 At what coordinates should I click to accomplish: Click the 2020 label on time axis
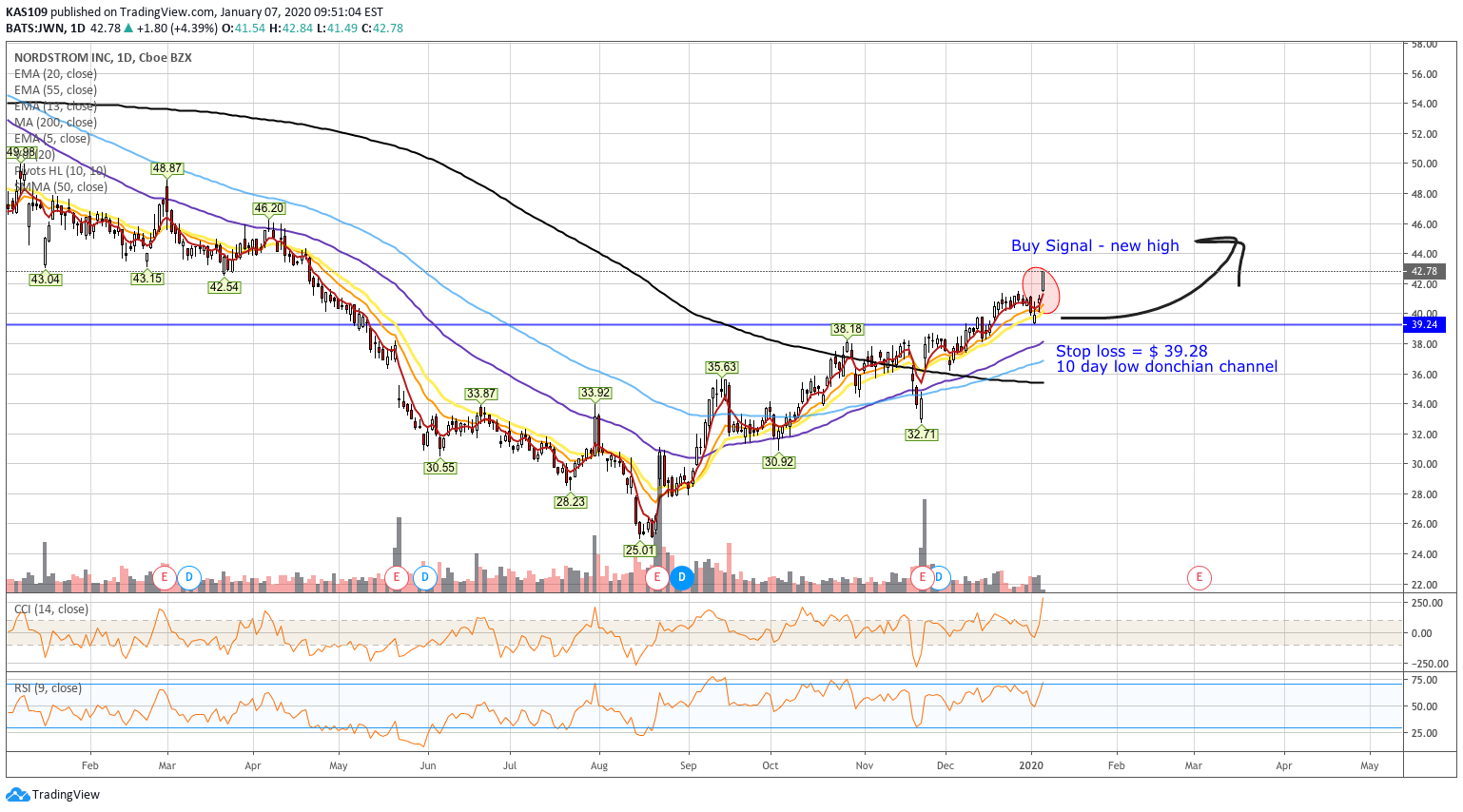(1031, 765)
